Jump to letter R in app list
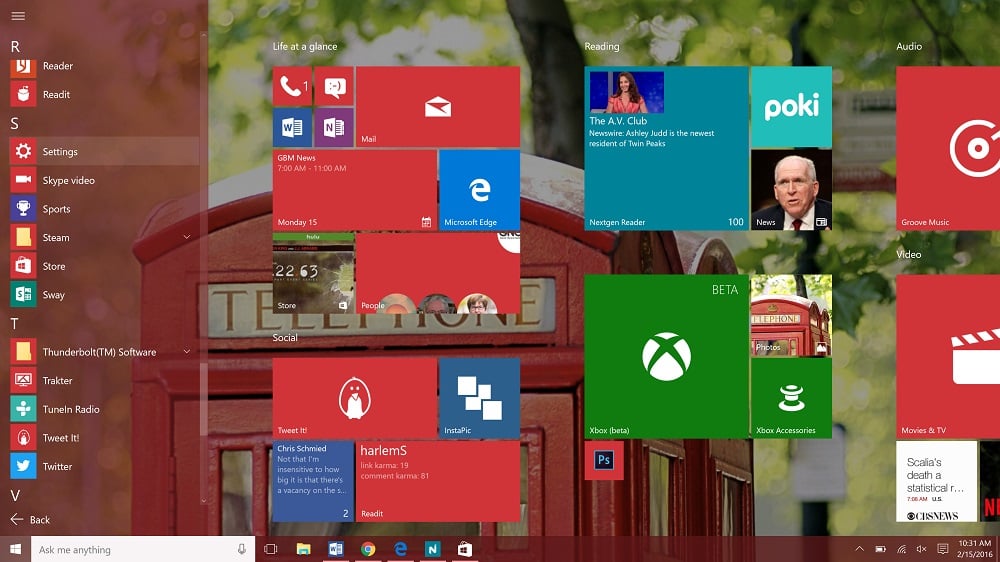Image resolution: width=1000 pixels, height=562 pixels. 15,47
